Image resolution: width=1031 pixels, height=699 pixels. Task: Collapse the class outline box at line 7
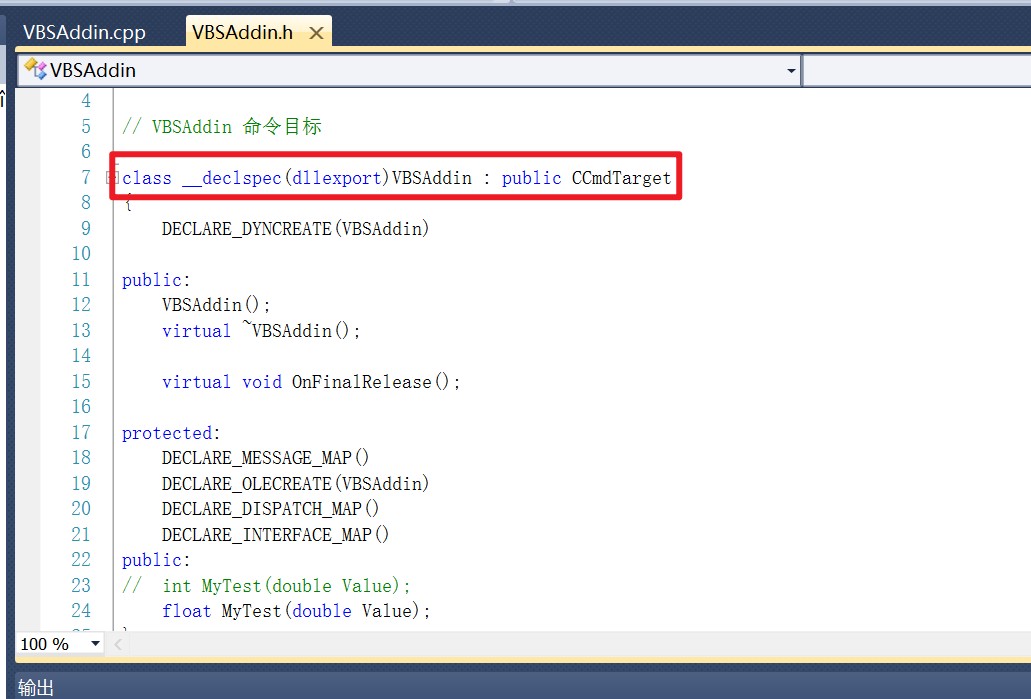(x=112, y=178)
